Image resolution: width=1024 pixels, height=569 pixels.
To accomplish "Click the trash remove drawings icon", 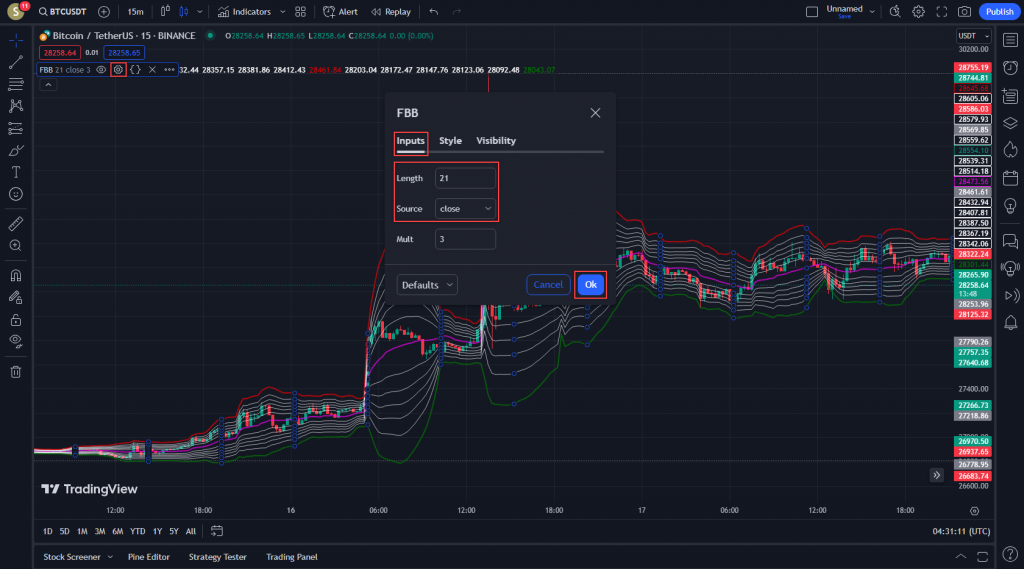I will [16, 372].
